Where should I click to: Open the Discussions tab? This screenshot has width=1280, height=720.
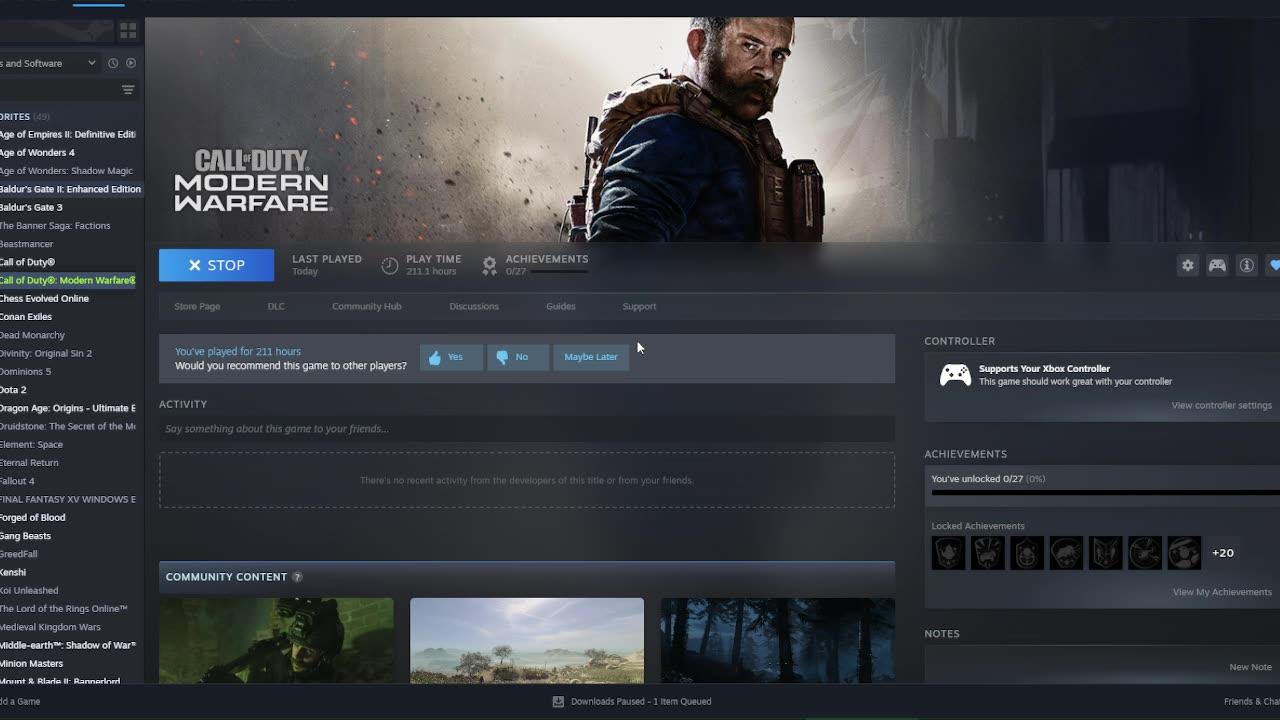click(x=474, y=306)
